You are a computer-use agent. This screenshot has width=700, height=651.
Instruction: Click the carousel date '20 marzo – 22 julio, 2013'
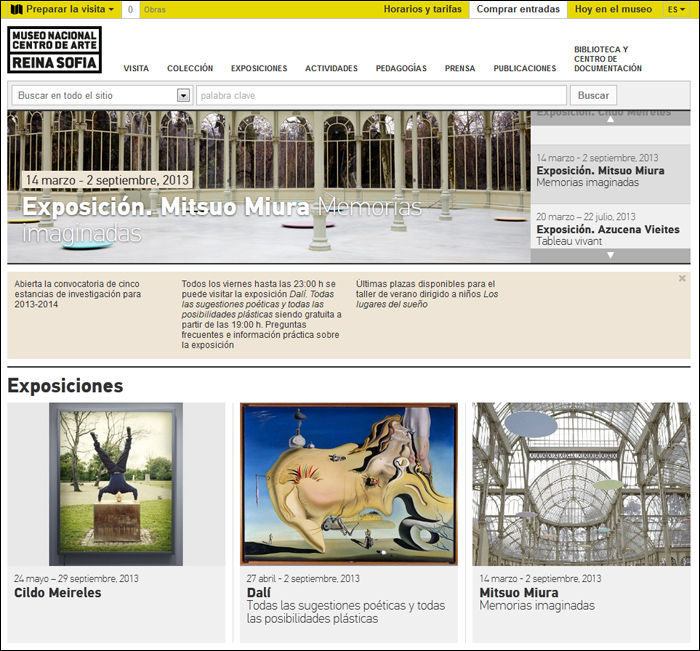point(586,217)
